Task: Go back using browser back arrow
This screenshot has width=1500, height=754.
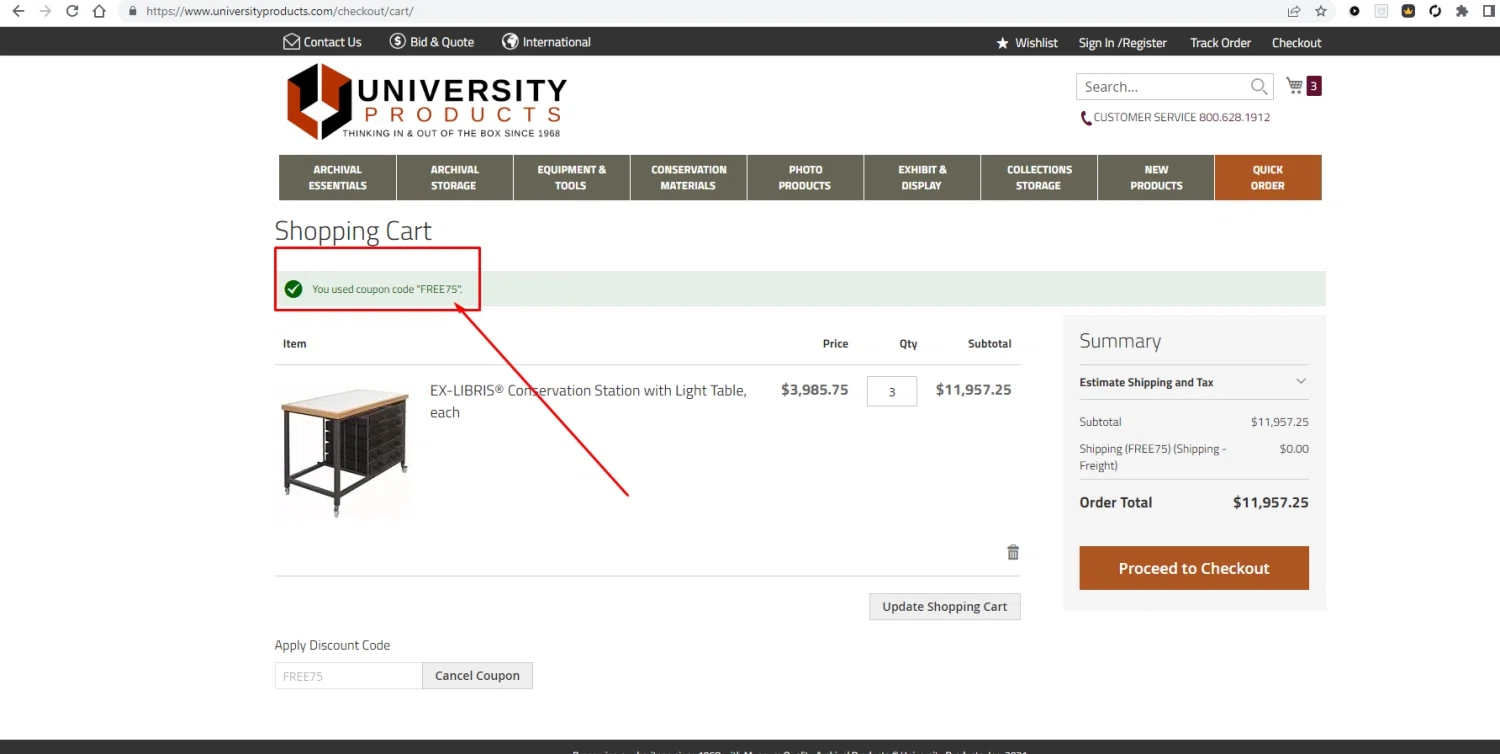Action: [18, 11]
